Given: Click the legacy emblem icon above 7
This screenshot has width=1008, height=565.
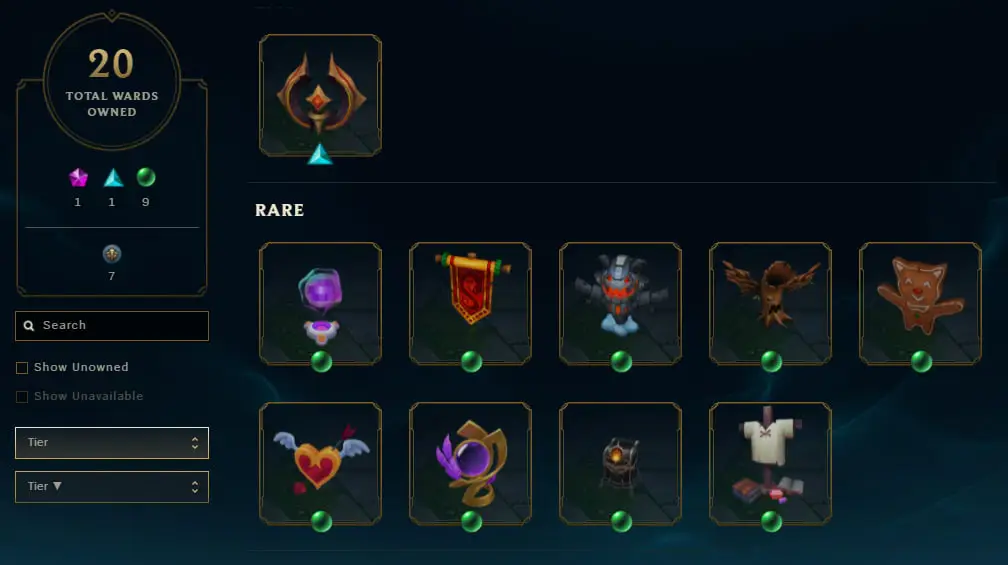Looking at the screenshot, I should [112, 254].
